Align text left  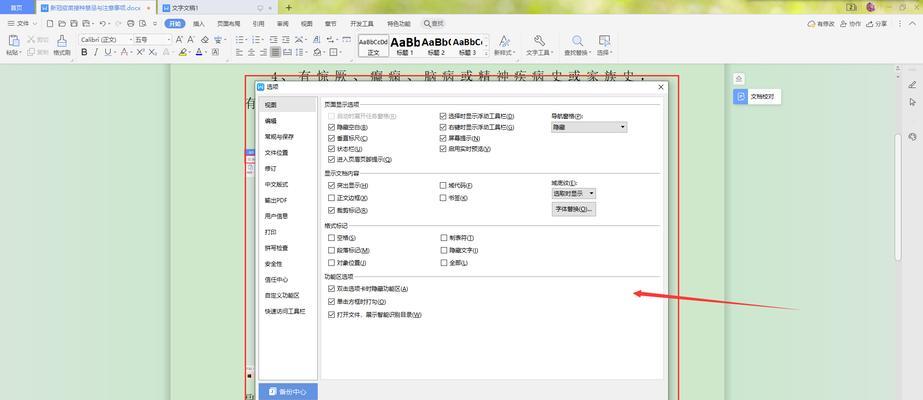(239, 52)
